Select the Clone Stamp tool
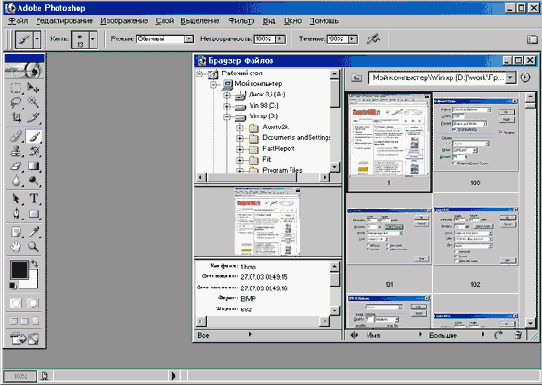Viewport: 542px width, 385px height. click(16, 151)
